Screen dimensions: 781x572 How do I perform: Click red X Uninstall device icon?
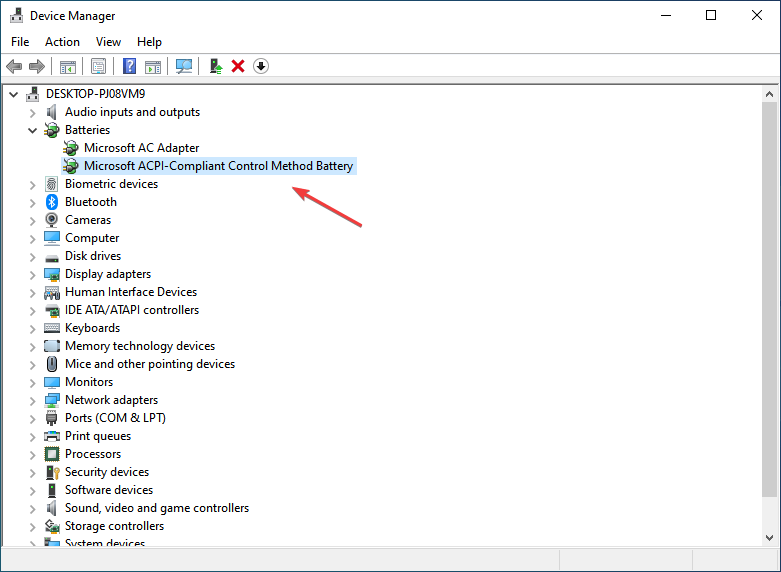click(x=238, y=66)
